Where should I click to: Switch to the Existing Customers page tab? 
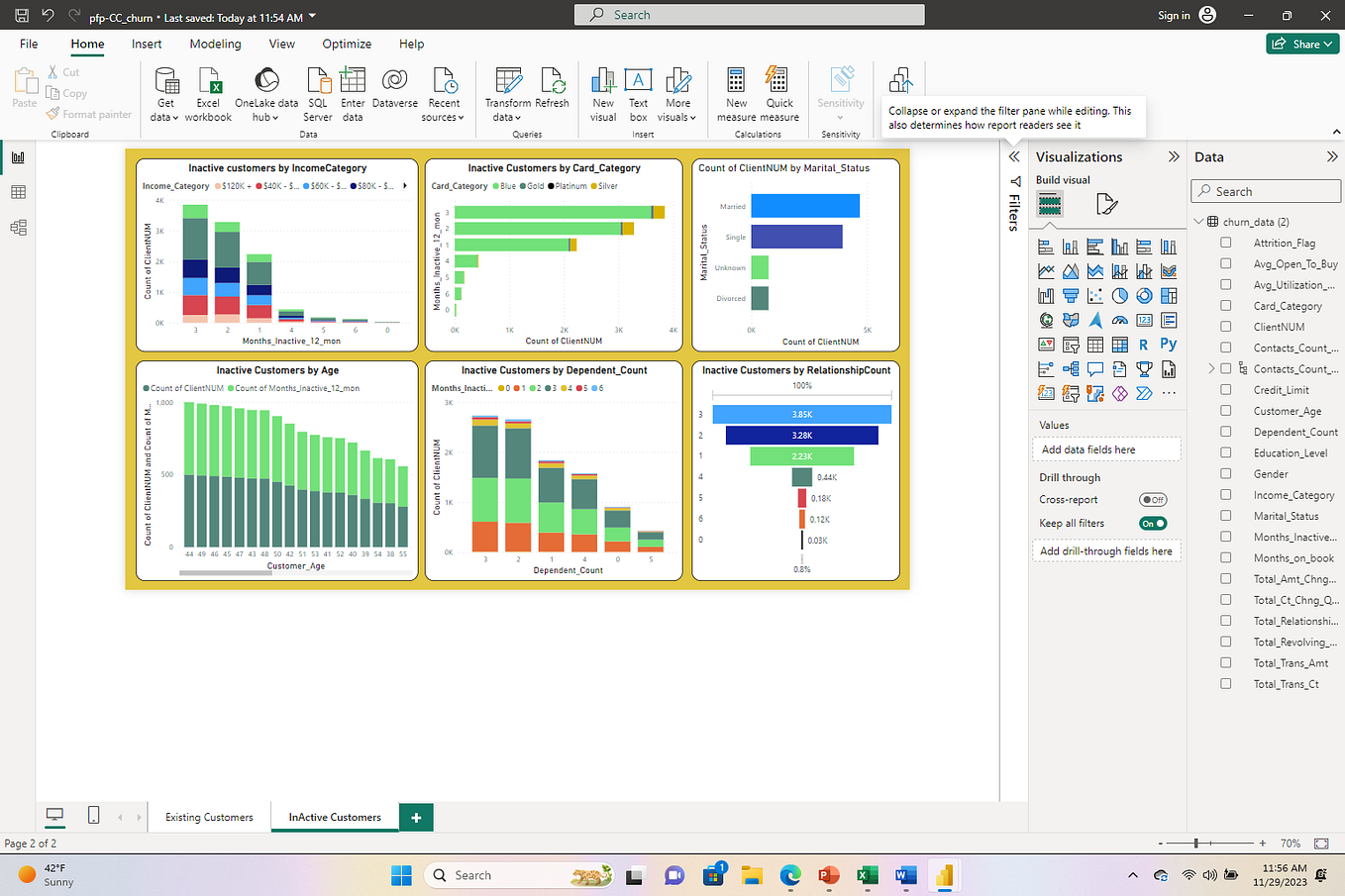pos(208,817)
